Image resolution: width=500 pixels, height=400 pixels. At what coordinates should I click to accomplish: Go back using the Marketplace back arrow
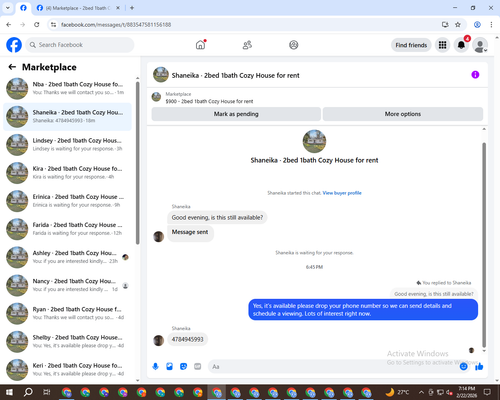click(12, 67)
